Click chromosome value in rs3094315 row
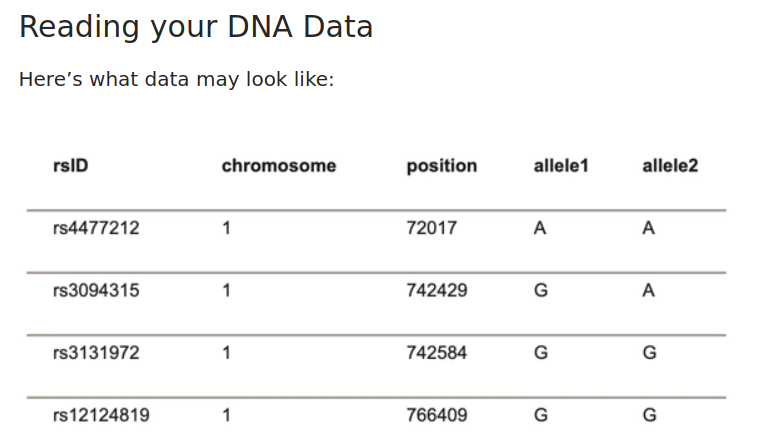 (227, 291)
